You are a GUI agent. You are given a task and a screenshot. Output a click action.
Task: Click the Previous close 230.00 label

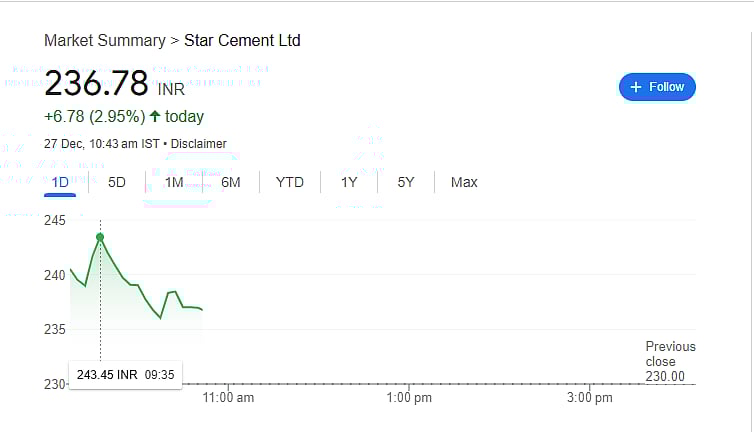tap(669, 361)
